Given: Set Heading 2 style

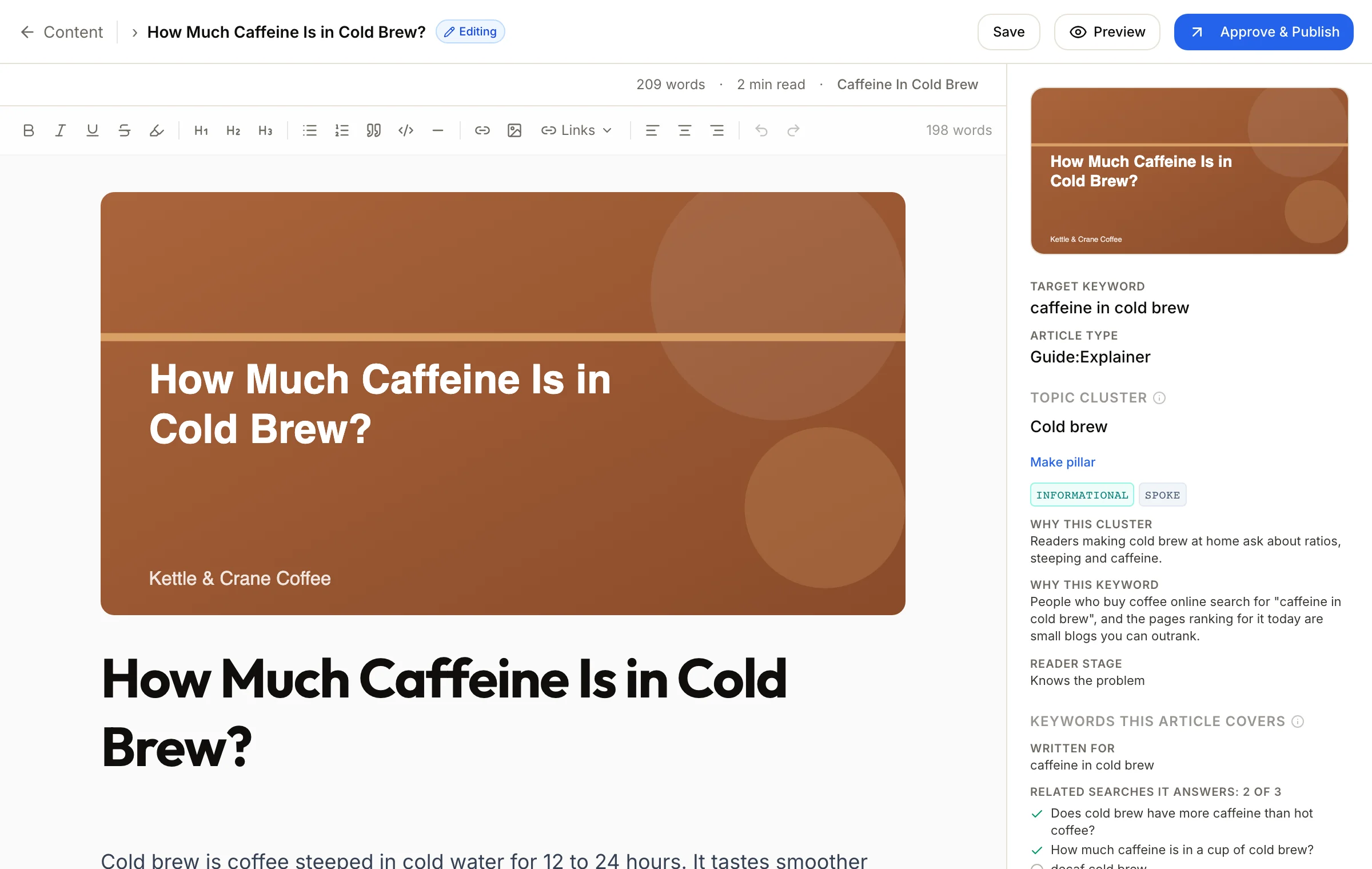Looking at the screenshot, I should click(x=233, y=130).
